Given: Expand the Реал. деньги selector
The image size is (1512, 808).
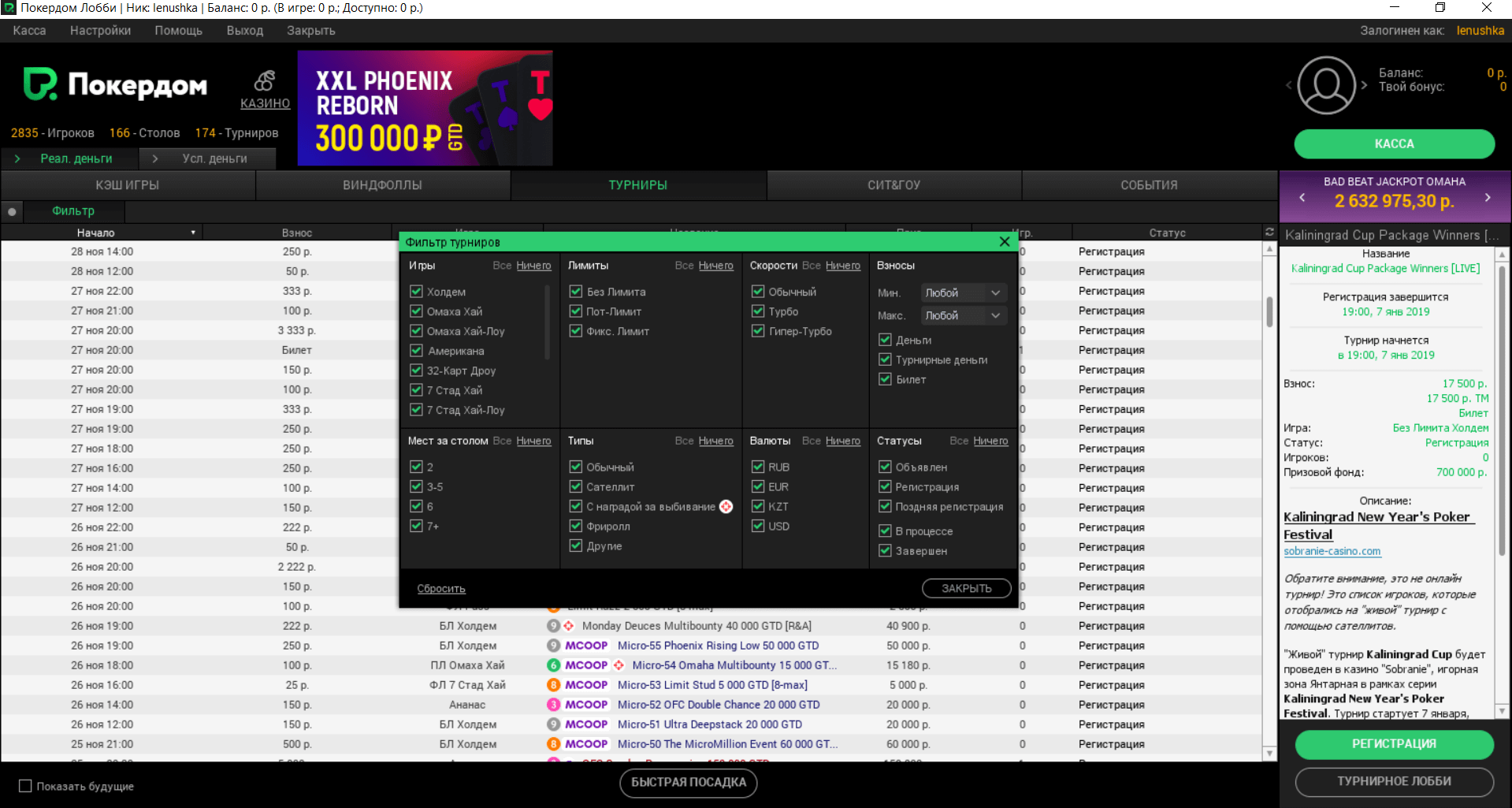Looking at the screenshot, I should 69,158.
